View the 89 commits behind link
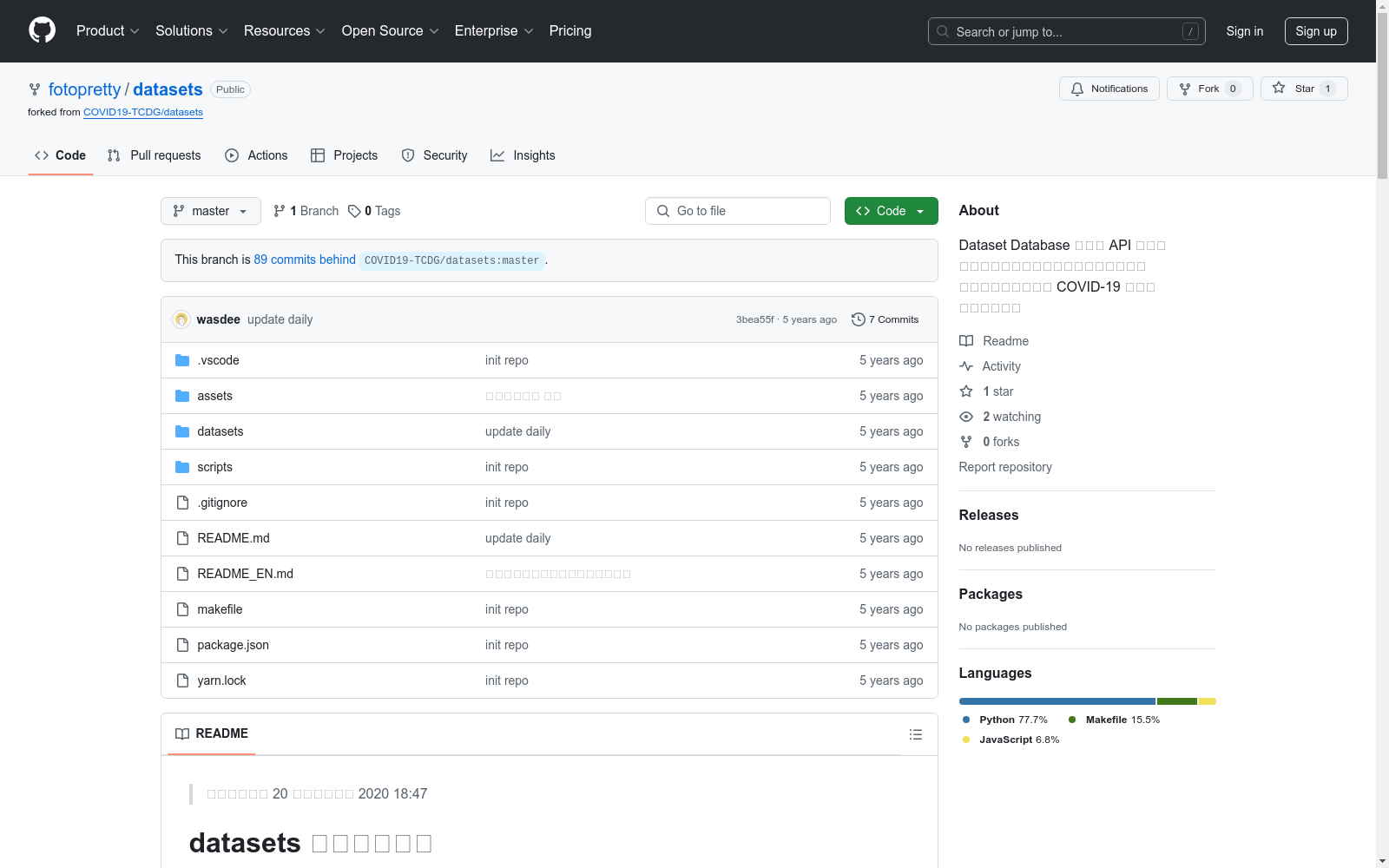 click(305, 260)
